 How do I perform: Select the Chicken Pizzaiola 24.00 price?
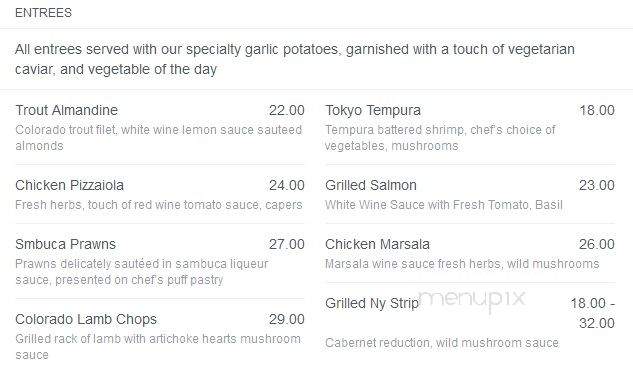(x=287, y=185)
